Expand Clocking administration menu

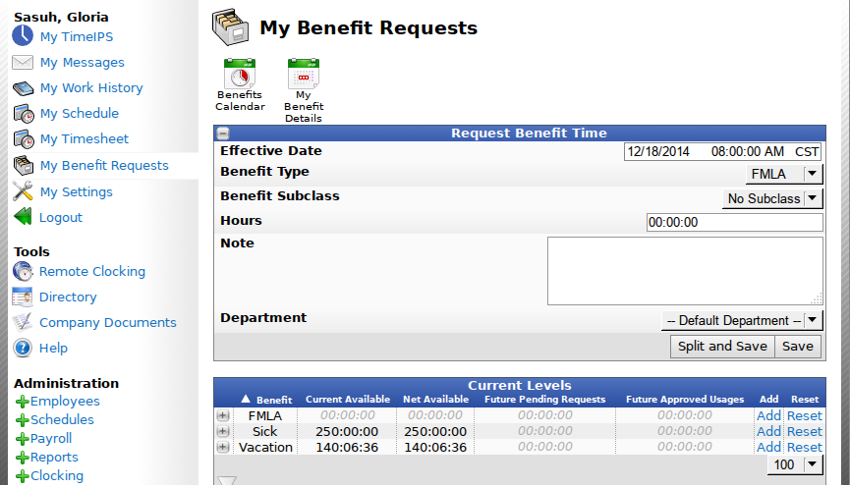[x=57, y=476]
